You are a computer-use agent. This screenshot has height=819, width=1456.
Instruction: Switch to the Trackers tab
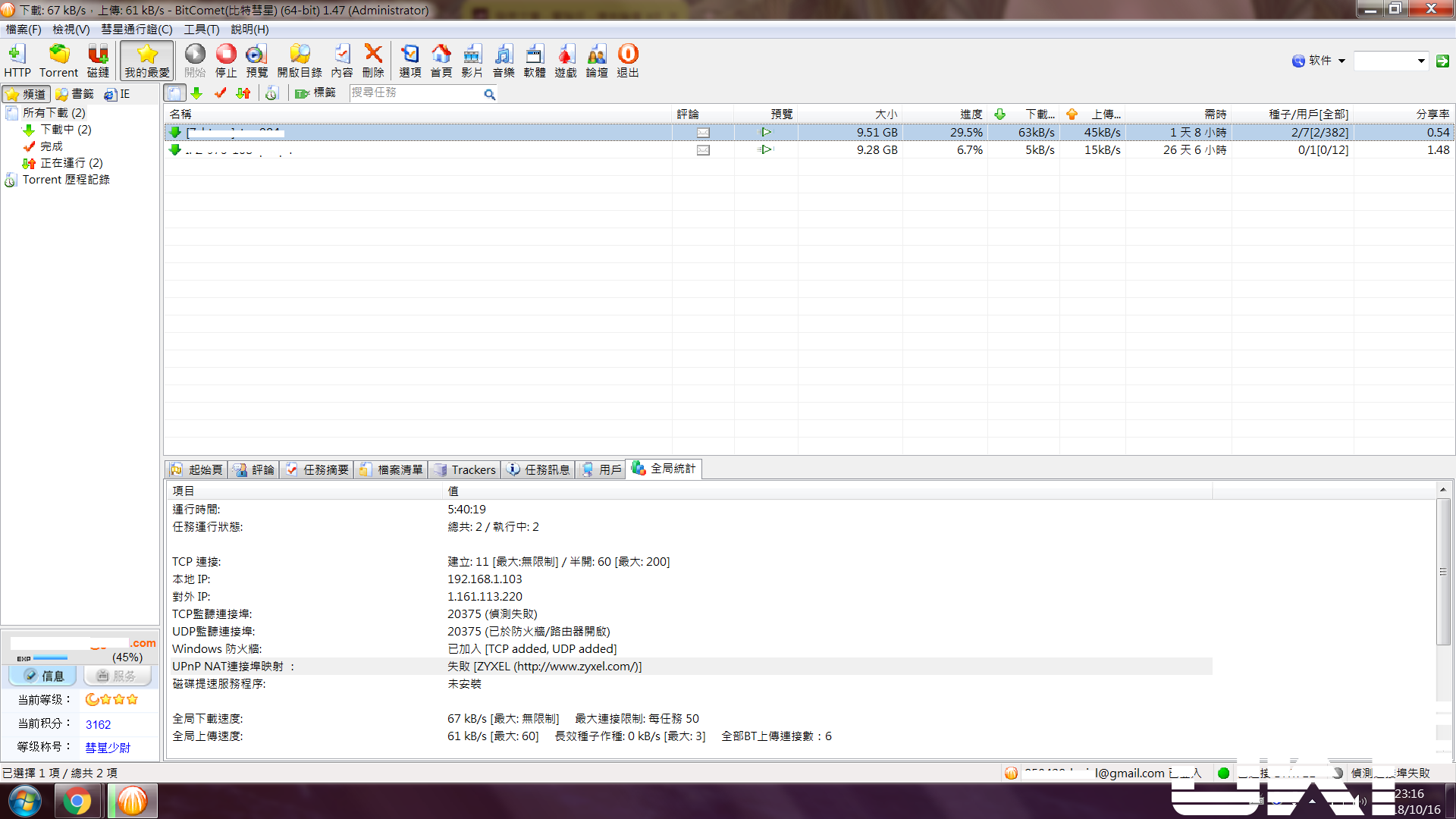point(465,469)
